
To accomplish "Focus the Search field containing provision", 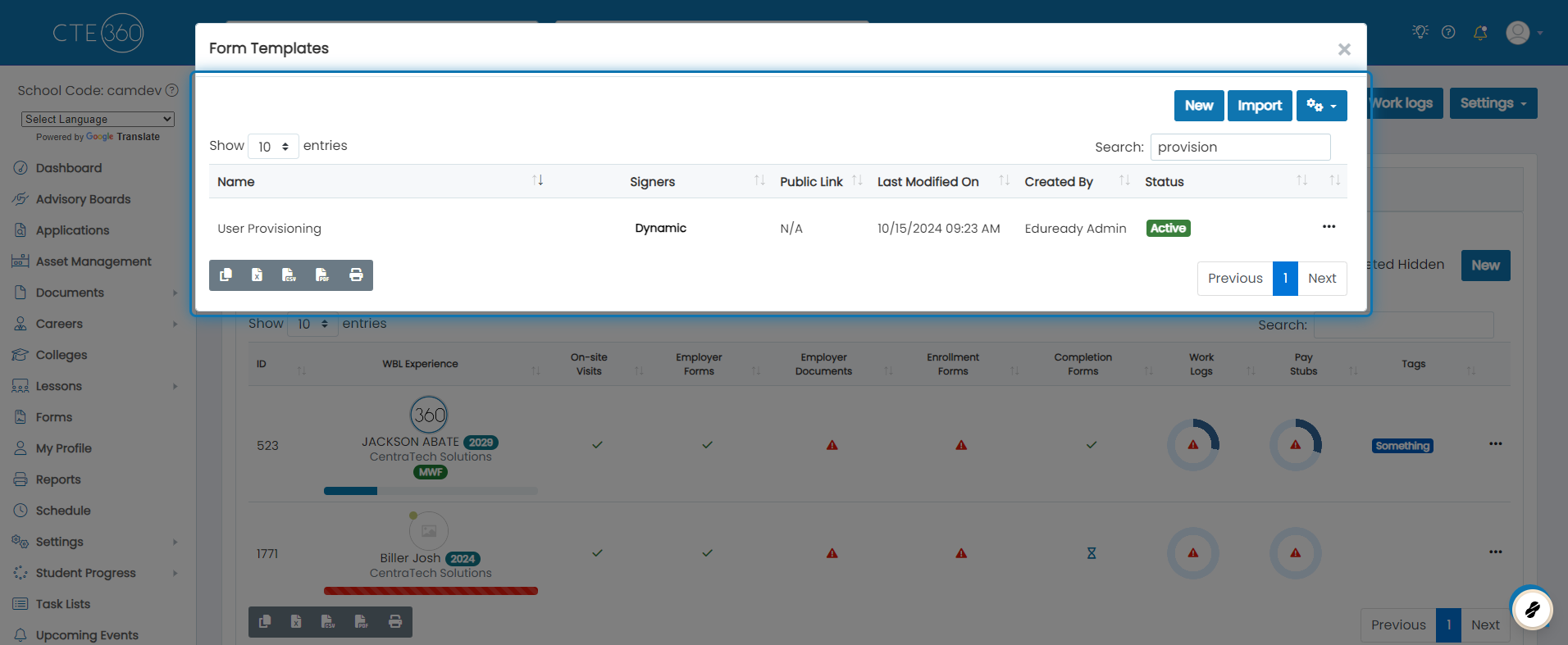I will [x=1240, y=148].
